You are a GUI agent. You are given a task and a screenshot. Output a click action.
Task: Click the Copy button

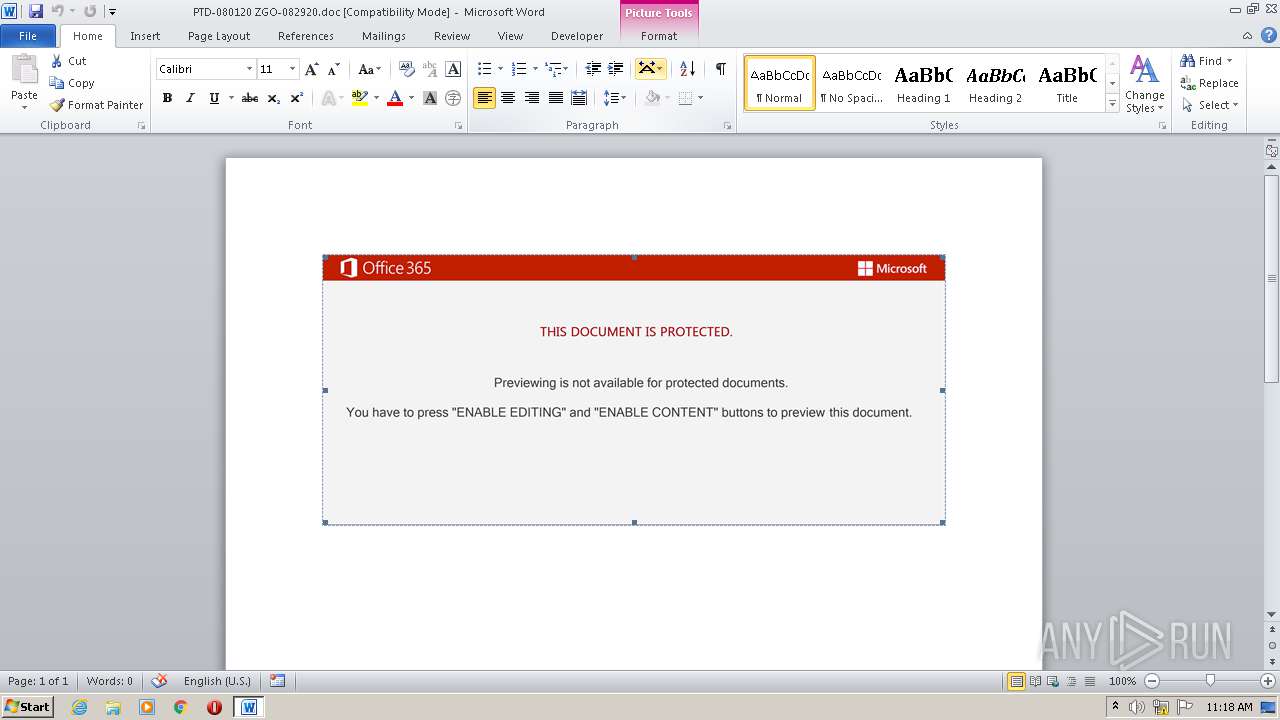pos(73,83)
